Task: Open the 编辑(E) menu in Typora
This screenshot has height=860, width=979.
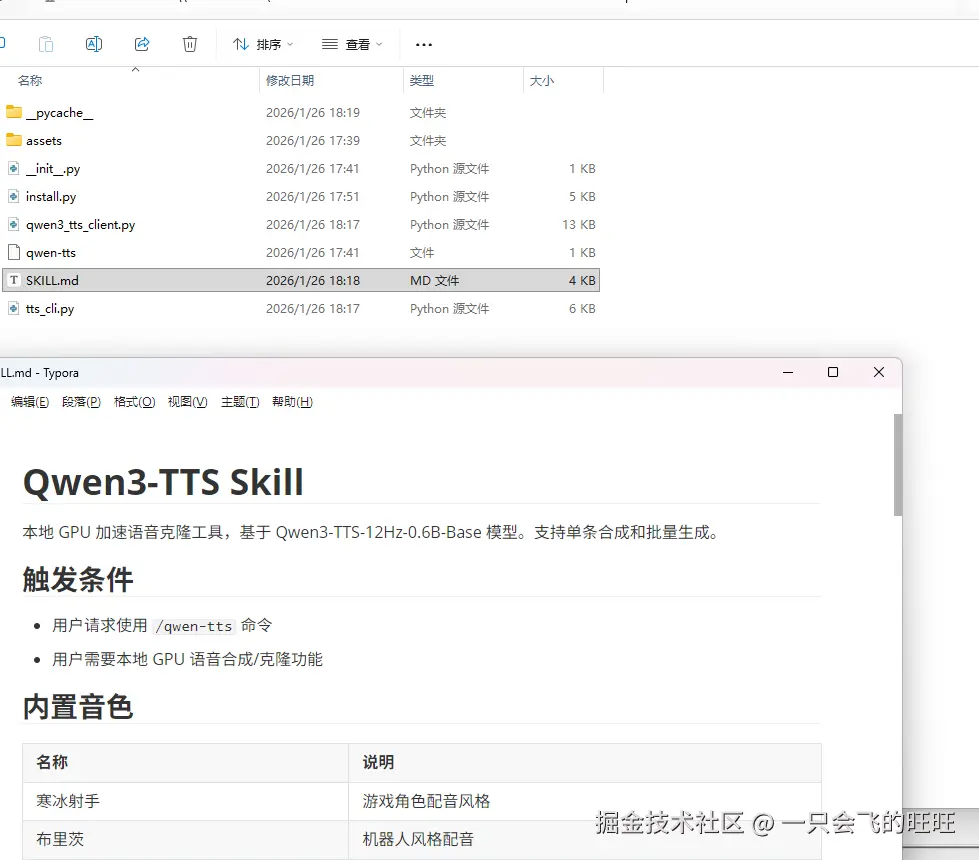Action: coord(30,402)
